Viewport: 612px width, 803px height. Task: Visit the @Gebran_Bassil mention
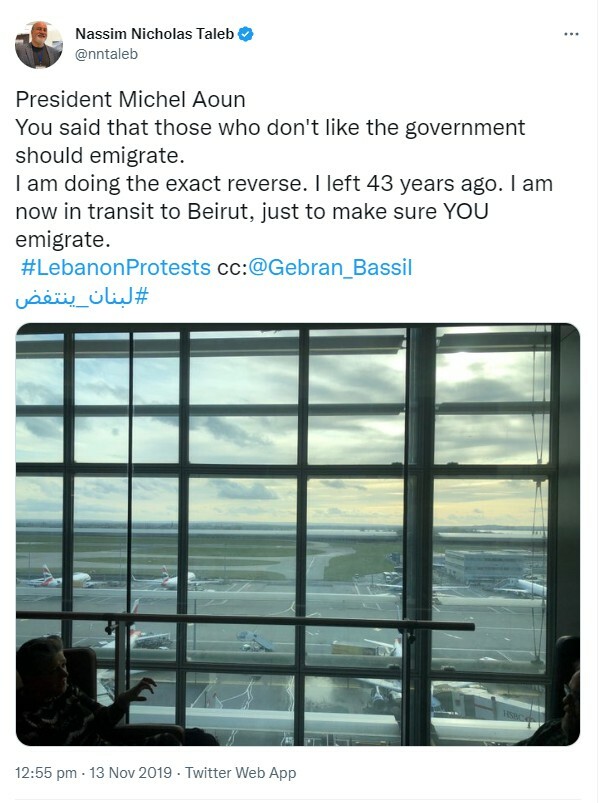[x=329, y=268]
